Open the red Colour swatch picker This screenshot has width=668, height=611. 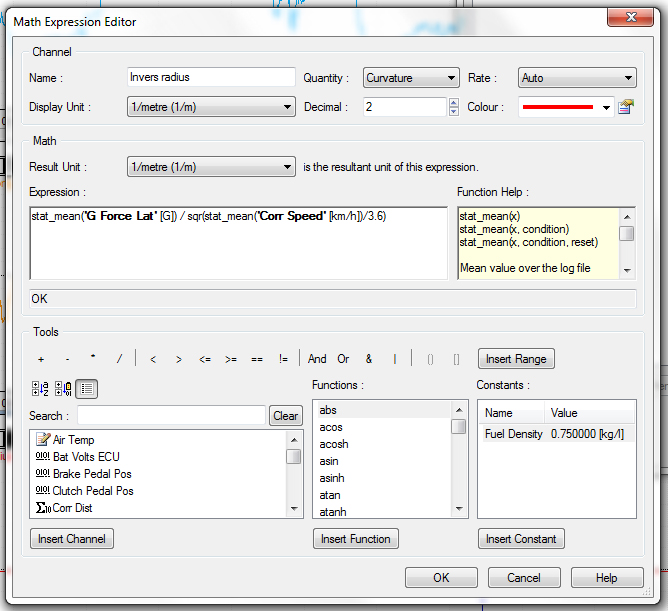click(x=566, y=107)
